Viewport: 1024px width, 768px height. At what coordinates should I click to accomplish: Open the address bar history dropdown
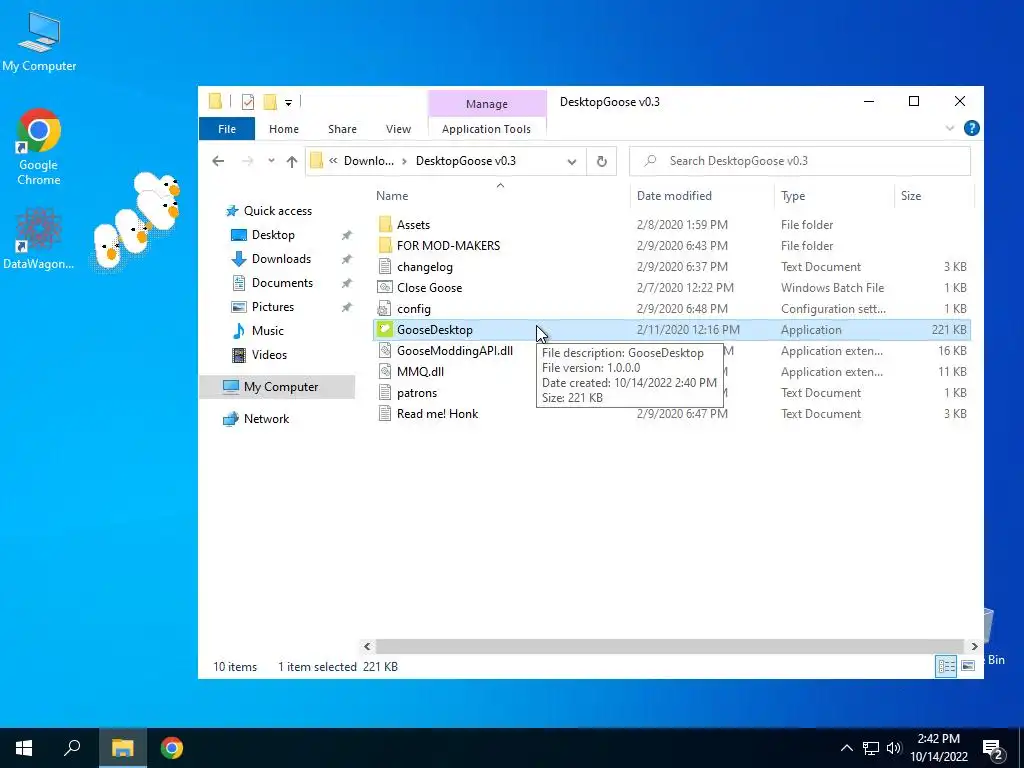pos(571,161)
